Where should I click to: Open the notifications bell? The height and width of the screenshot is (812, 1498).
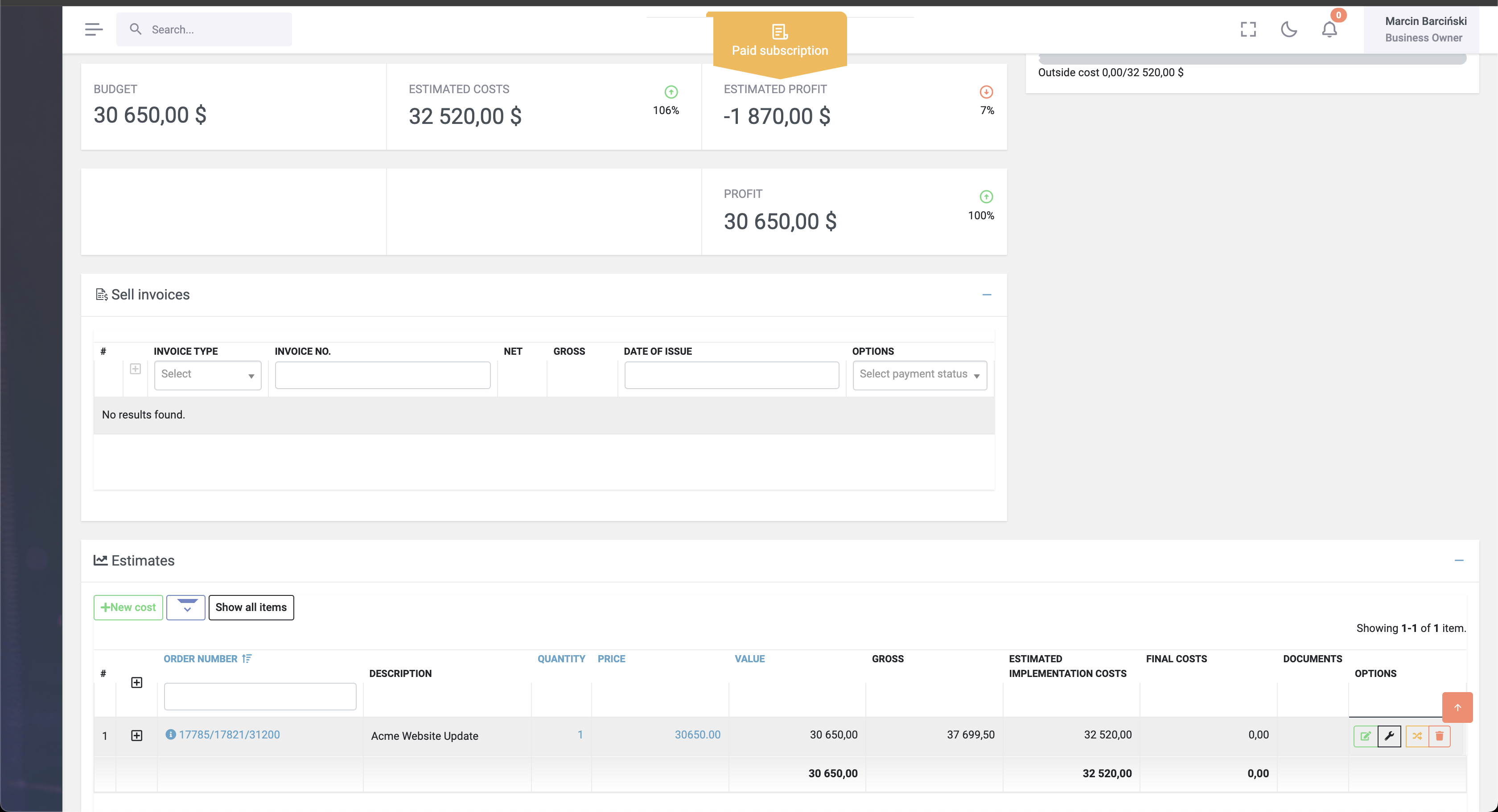pos(1329,29)
